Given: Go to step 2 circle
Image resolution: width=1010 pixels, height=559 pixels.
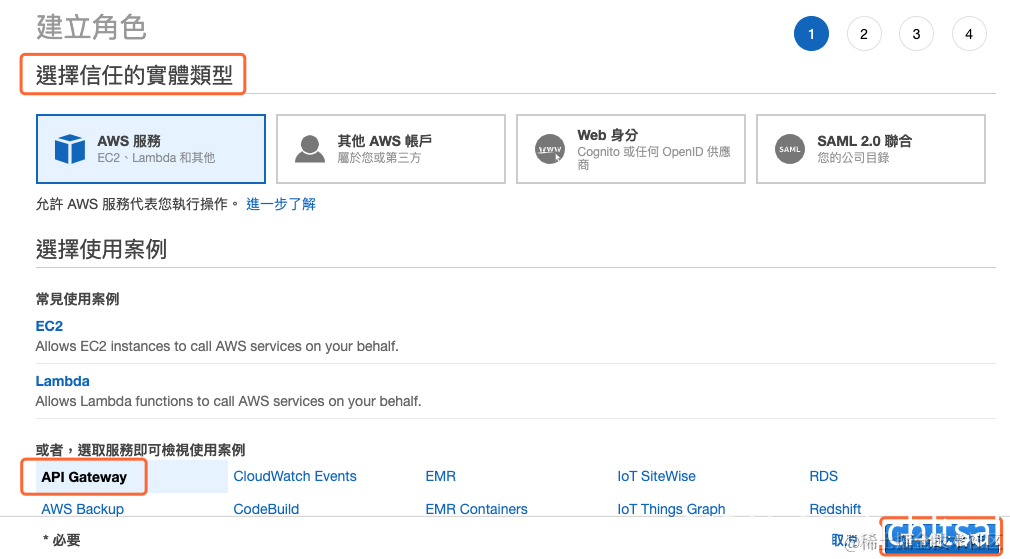Looking at the screenshot, I should coord(864,33).
